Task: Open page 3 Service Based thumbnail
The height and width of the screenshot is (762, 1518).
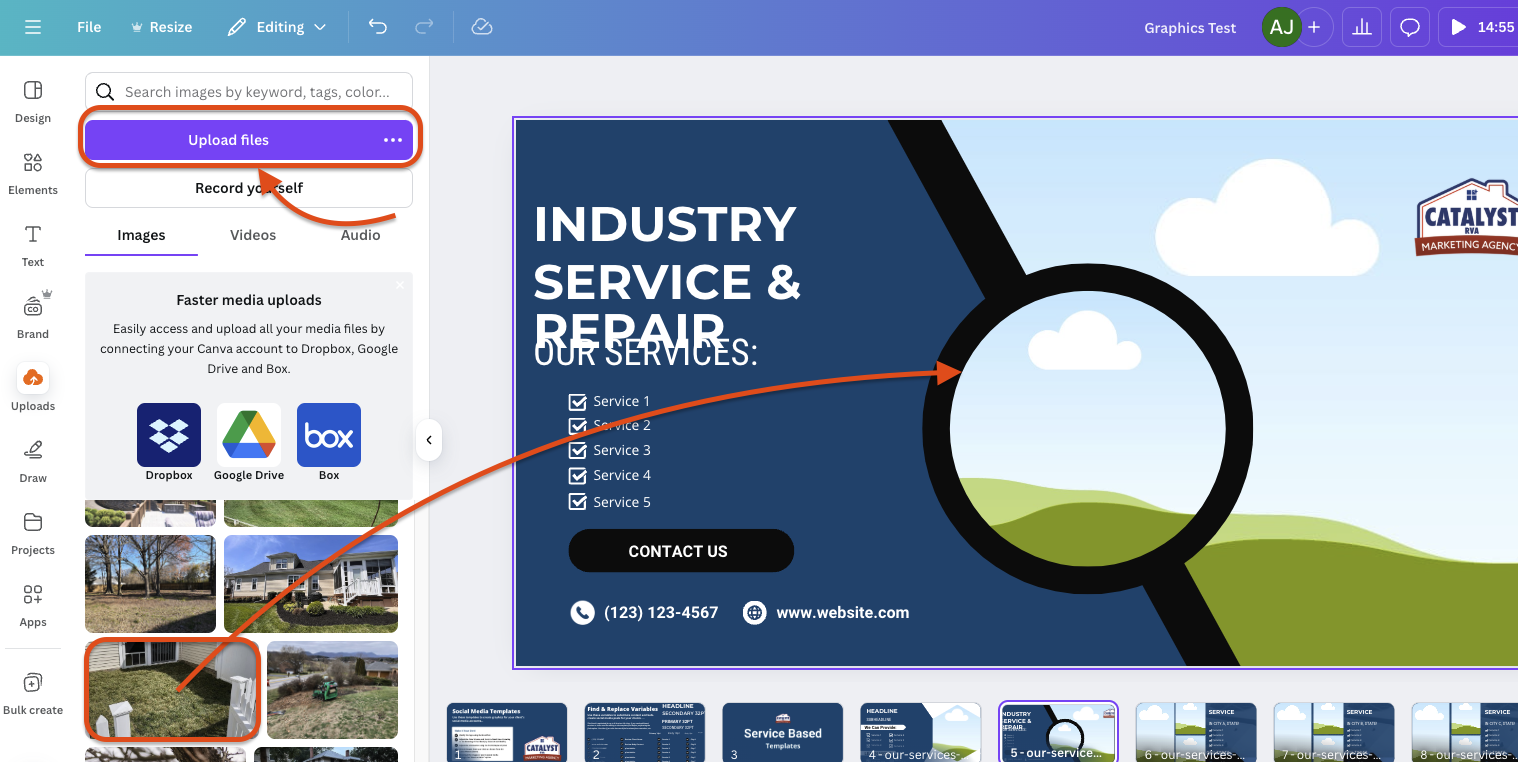Action: click(x=782, y=732)
